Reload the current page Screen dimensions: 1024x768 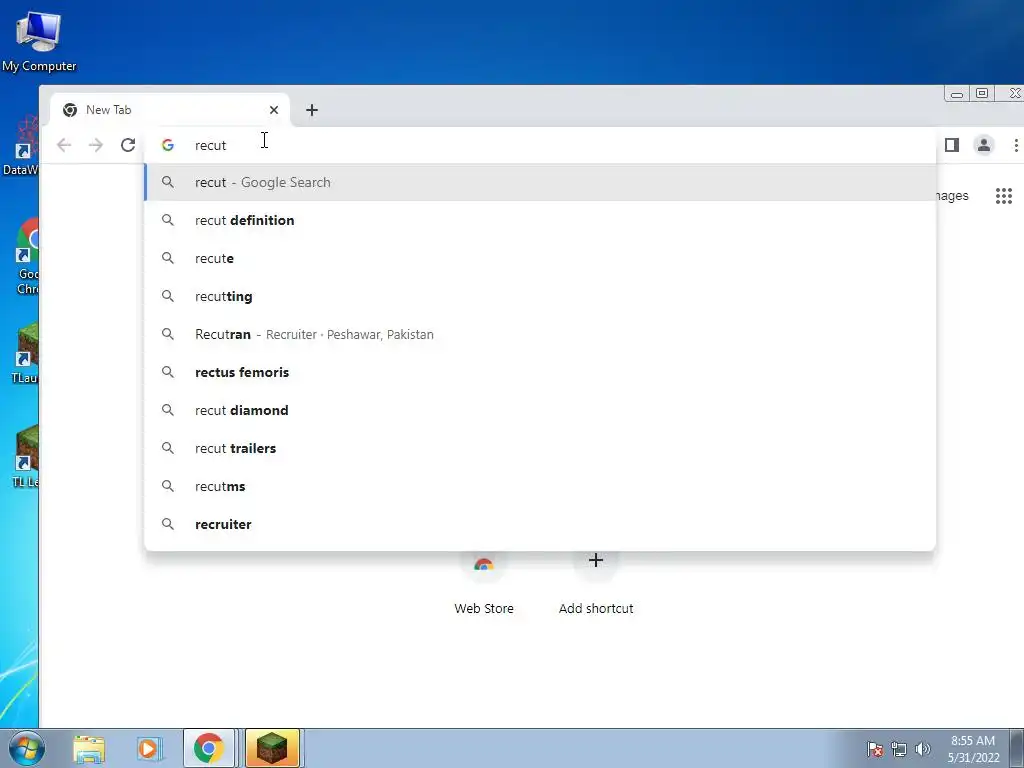(128, 145)
